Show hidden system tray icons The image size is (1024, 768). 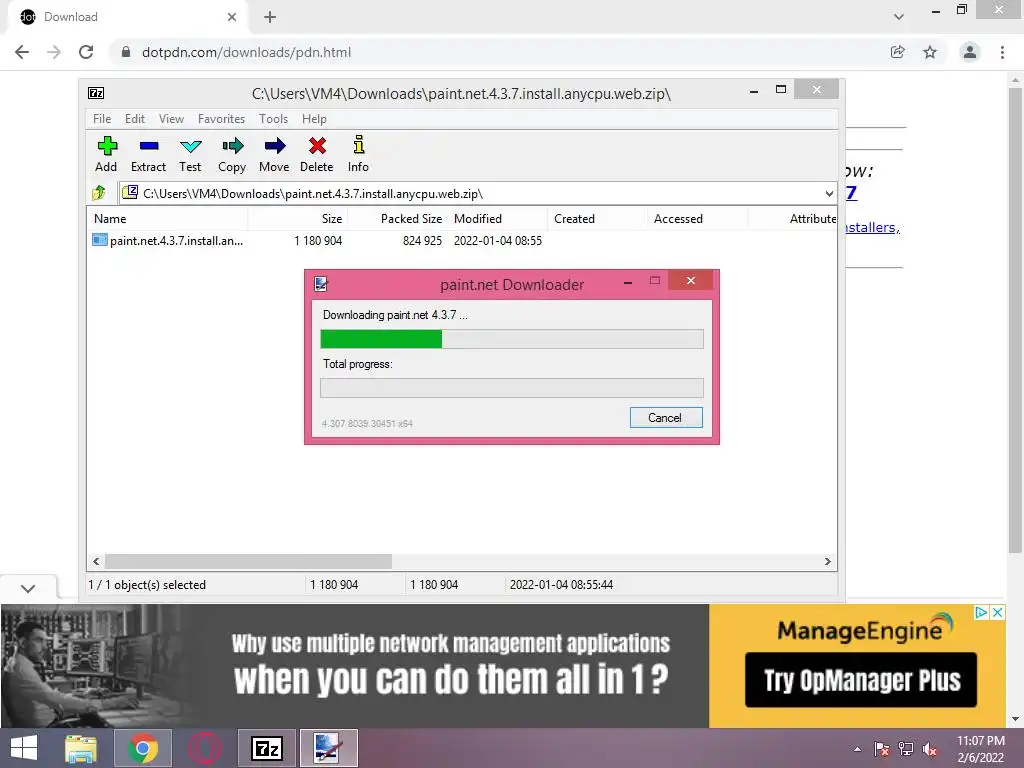tap(857, 749)
